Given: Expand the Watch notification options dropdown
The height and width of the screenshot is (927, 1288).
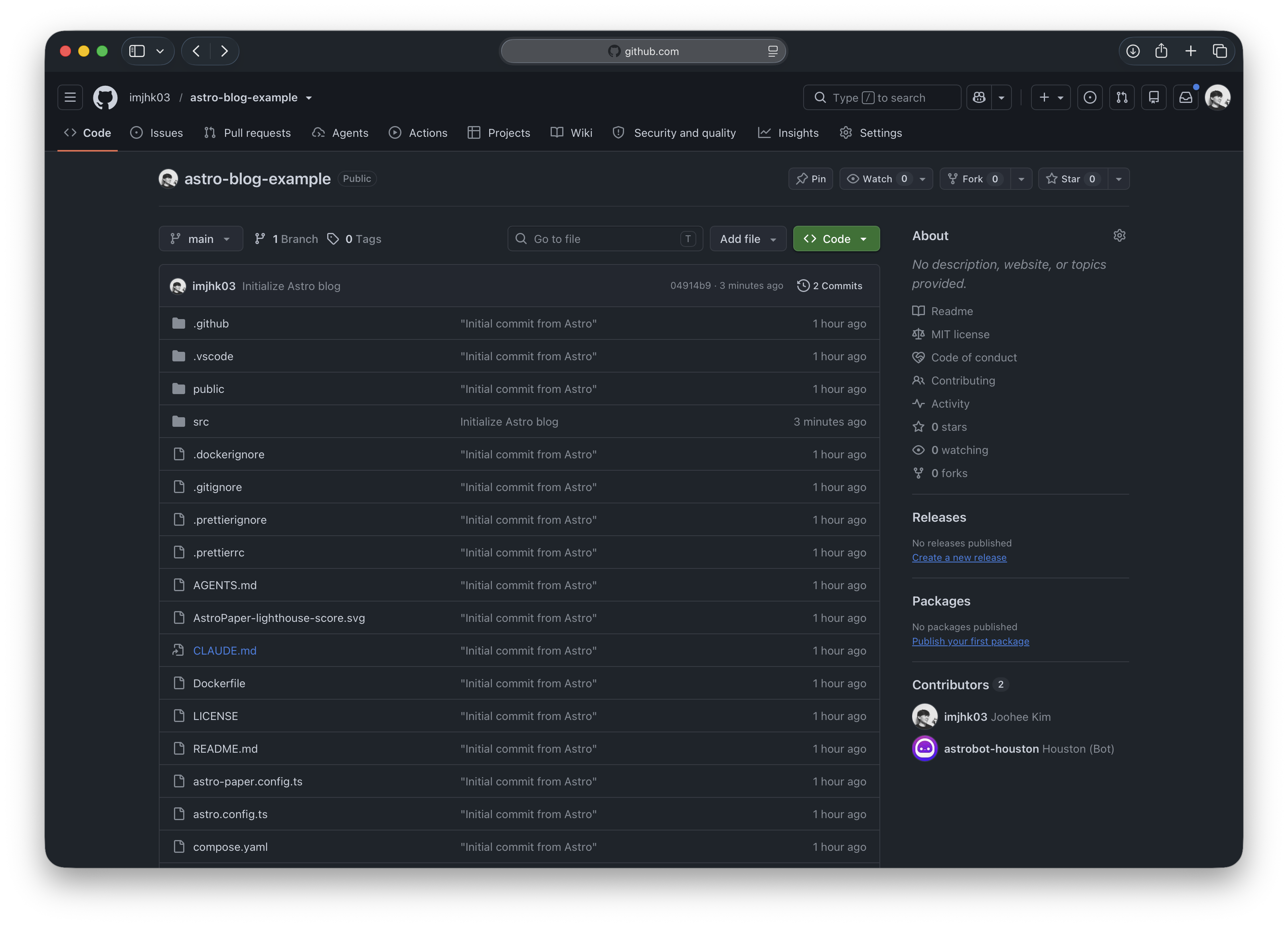Looking at the screenshot, I should [923, 179].
